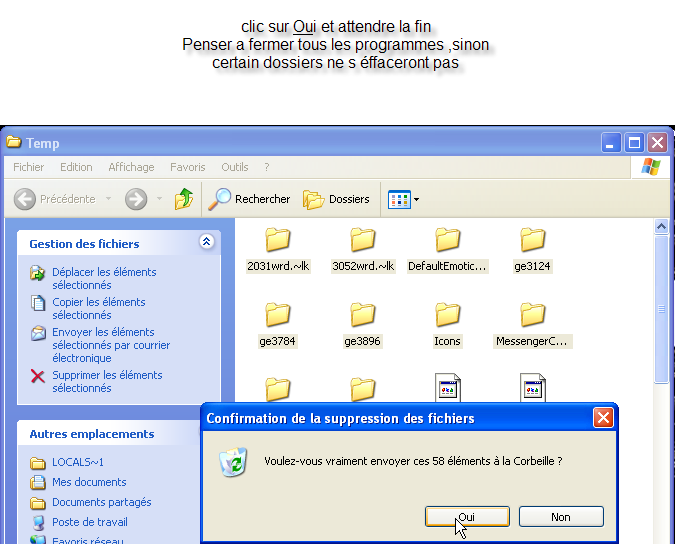Collapse the Gestion des fichiers panel
This screenshot has height=544, width=675.
coord(207,242)
